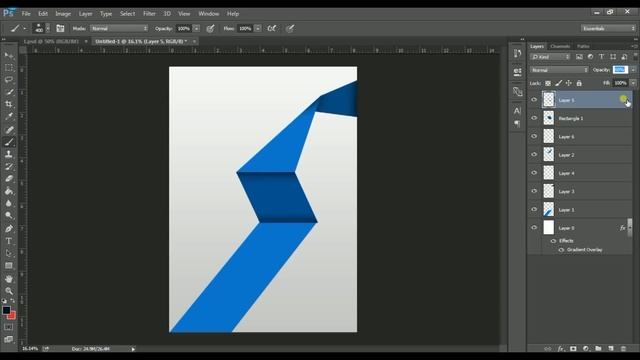Open the Image menu
Screen dimensions: 640x360
tap(63, 13)
